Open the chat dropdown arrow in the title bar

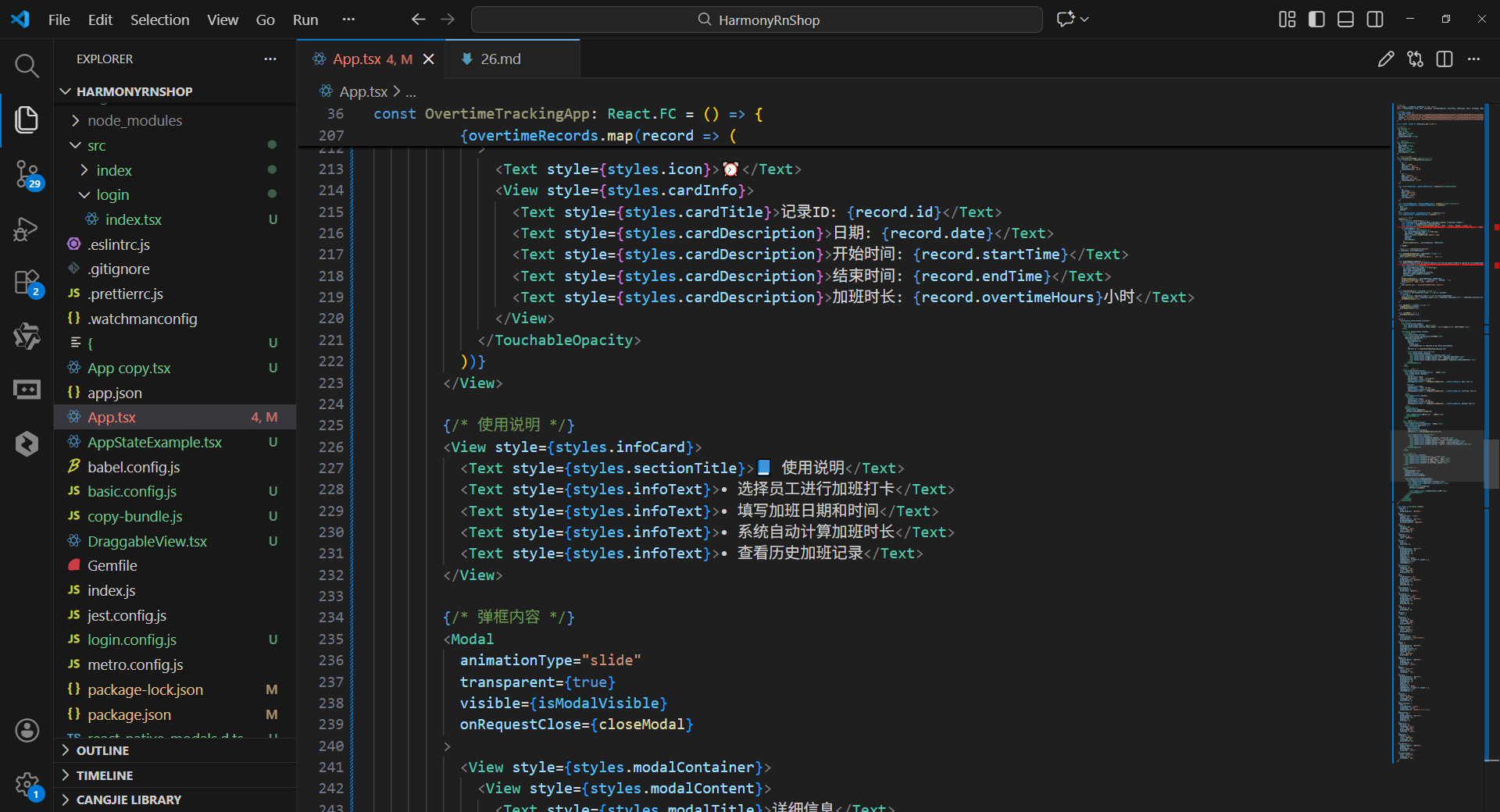(x=1084, y=20)
